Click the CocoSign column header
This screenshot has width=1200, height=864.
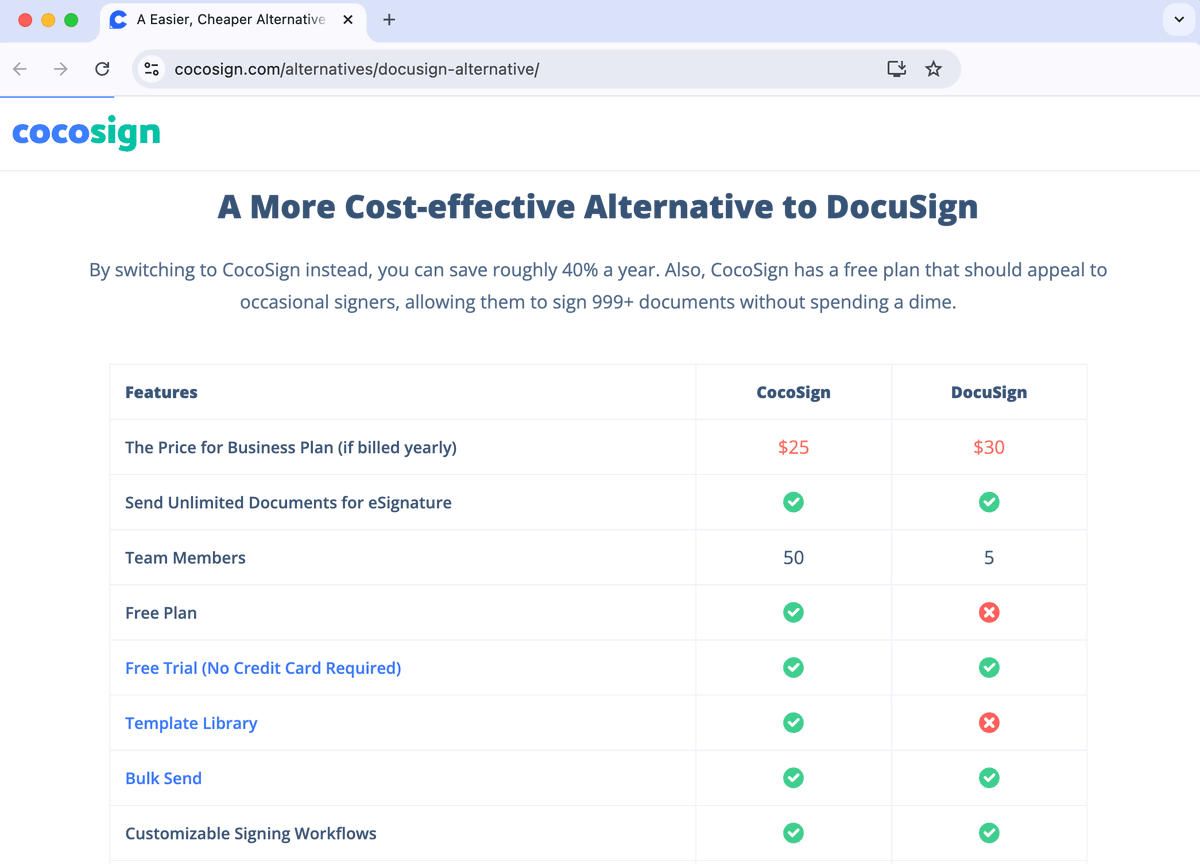pos(793,392)
